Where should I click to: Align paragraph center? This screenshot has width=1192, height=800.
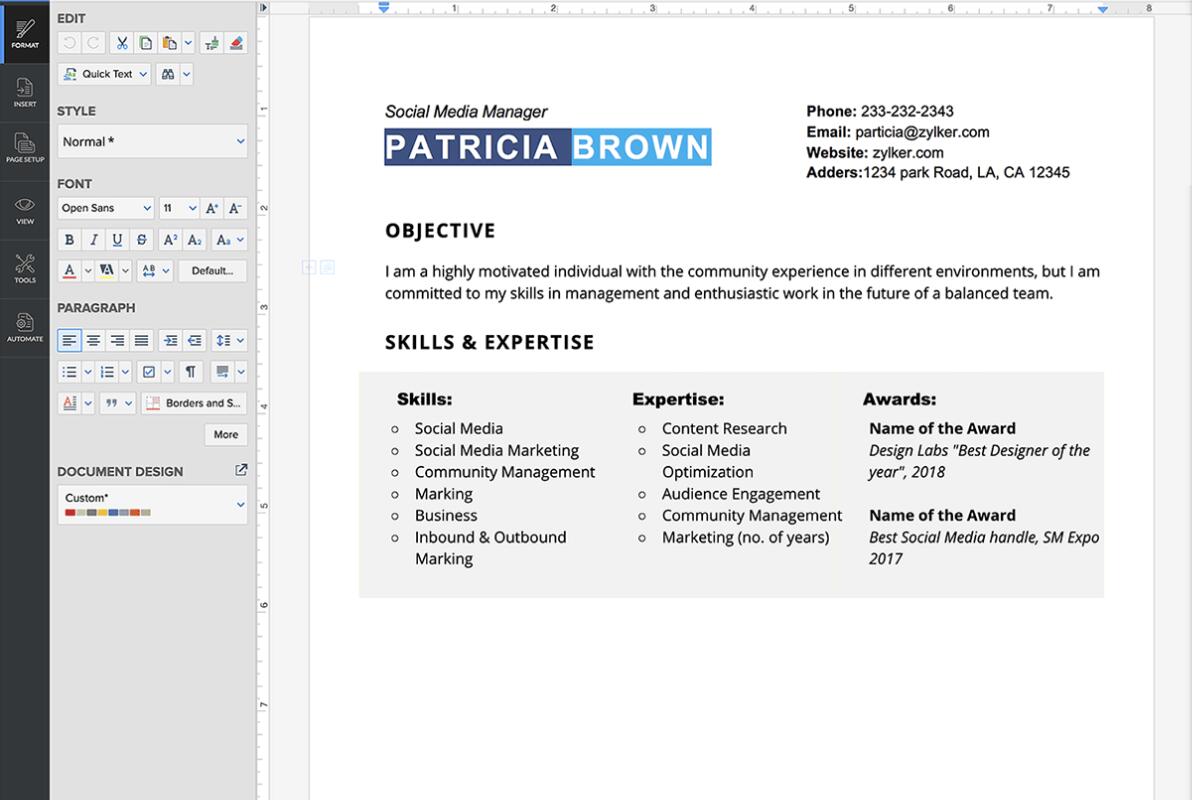pos(94,340)
